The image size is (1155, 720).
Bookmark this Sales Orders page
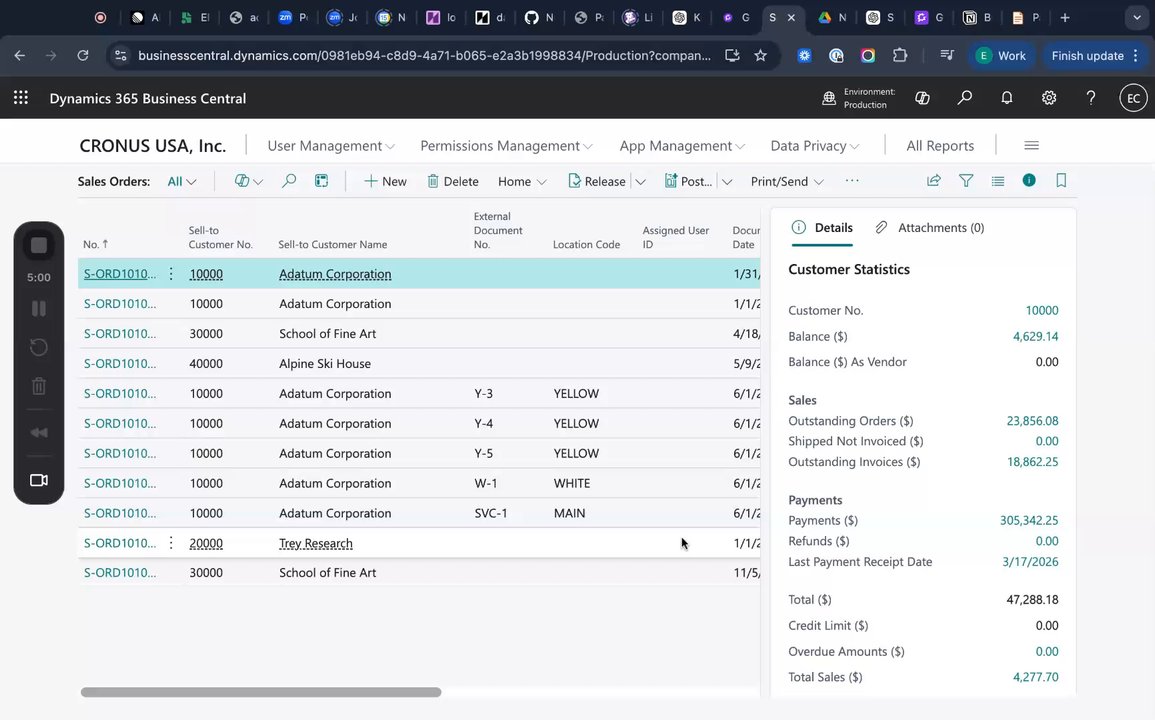coord(1061,181)
